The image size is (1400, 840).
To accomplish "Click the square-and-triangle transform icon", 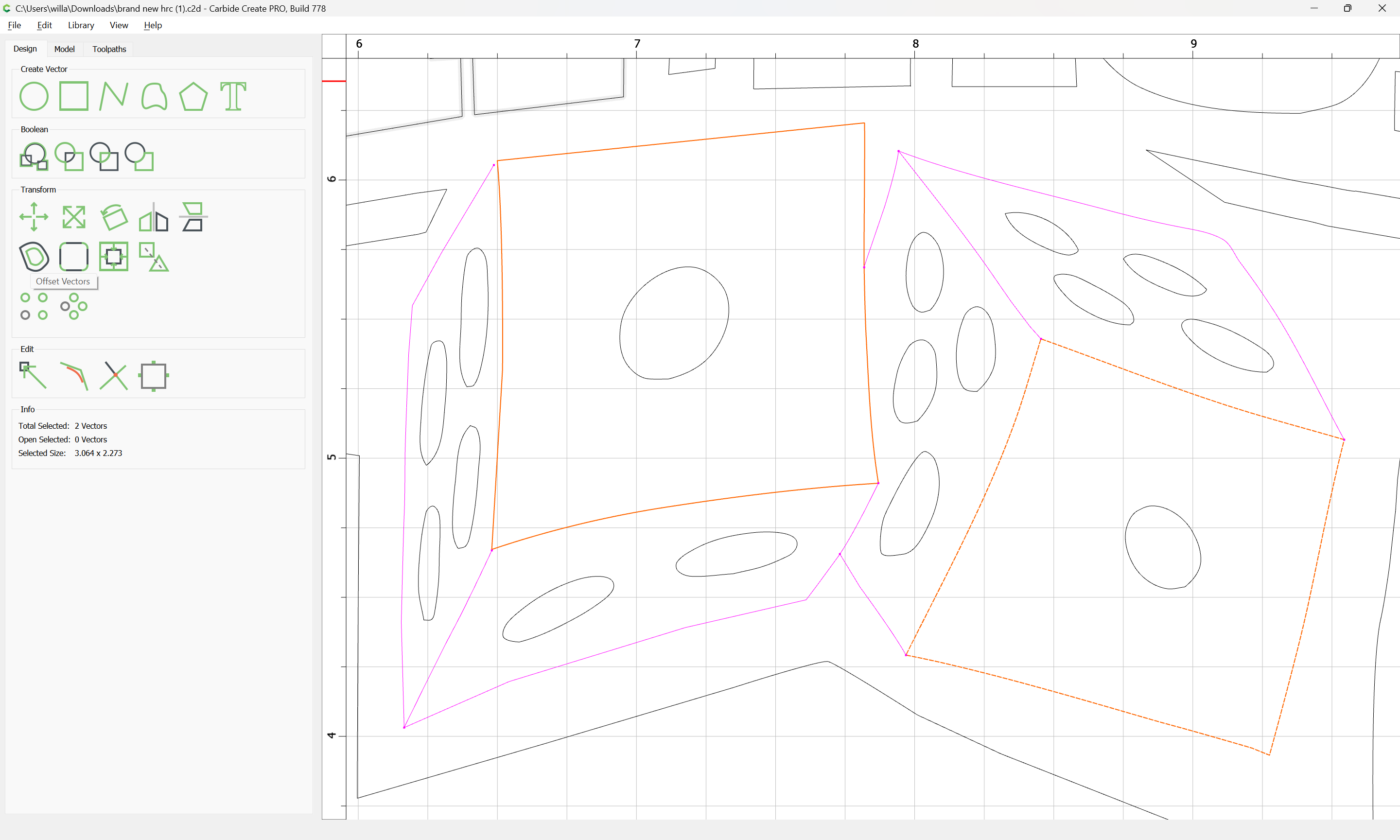I will 154,256.
